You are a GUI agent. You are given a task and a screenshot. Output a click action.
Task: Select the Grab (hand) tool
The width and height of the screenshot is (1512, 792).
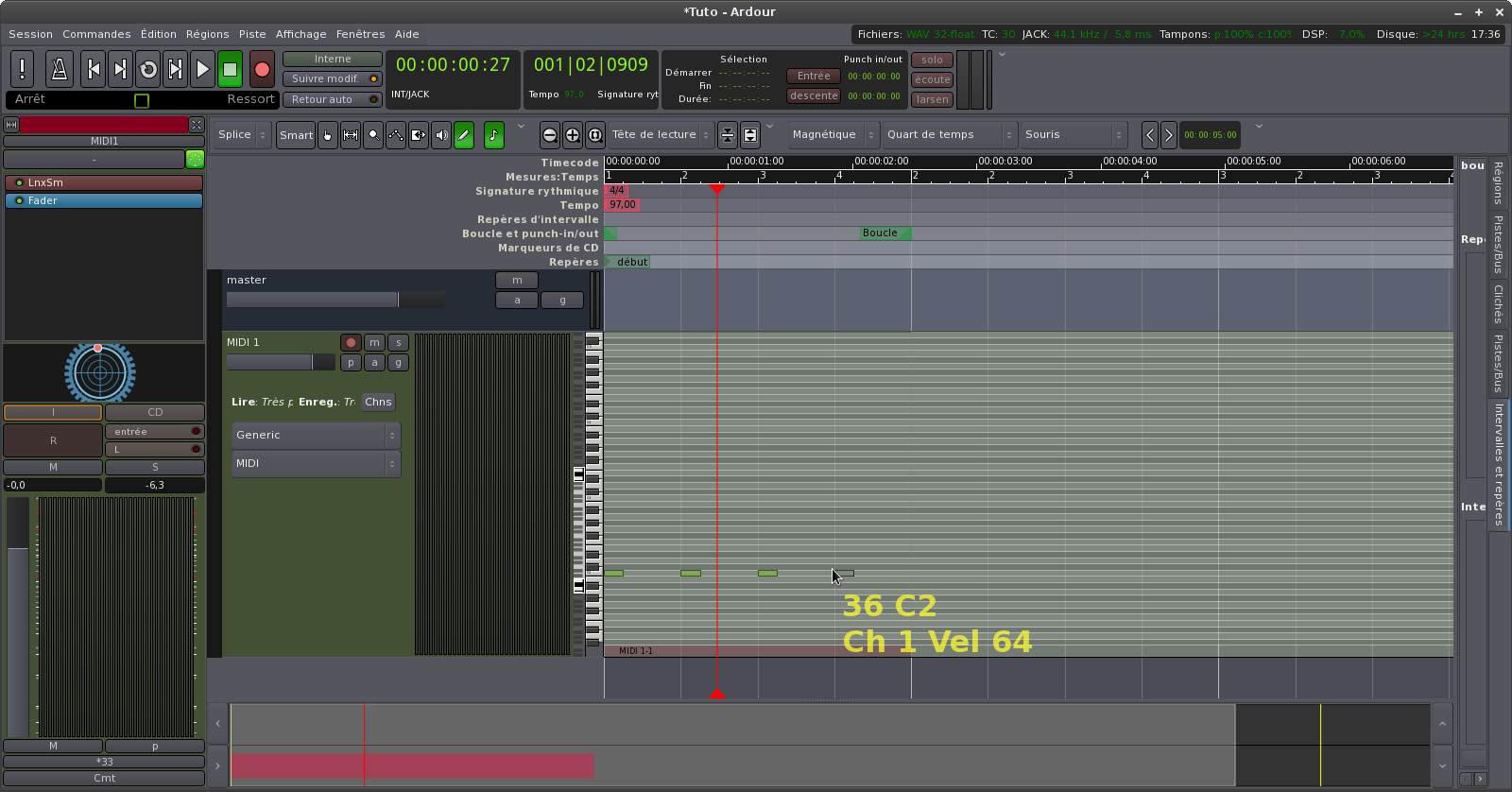pyautogui.click(x=328, y=135)
